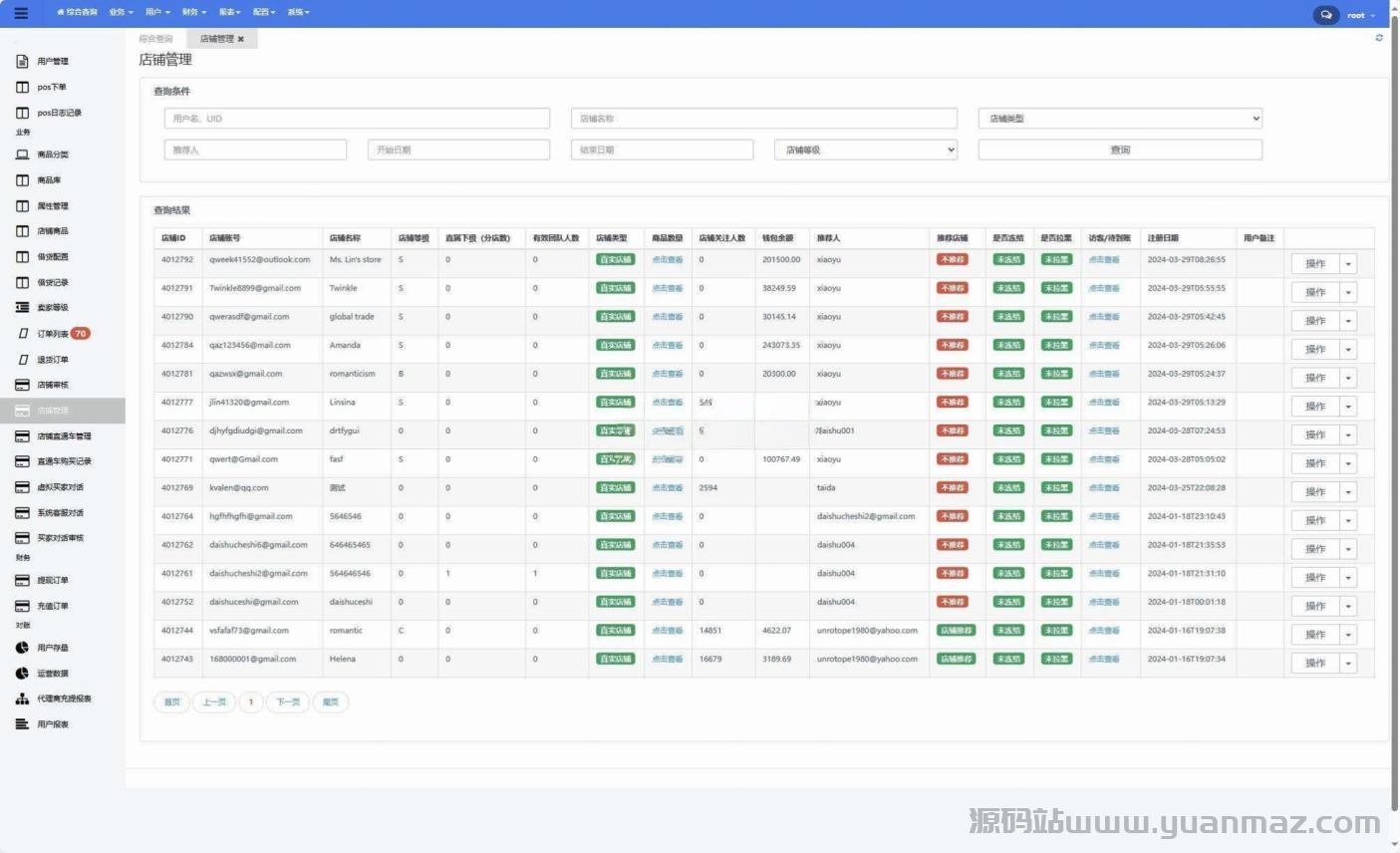Switch to the 综合查询 tab
The width and height of the screenshot is (1400, 853).
pyautogui.click(x=156, y=39)
